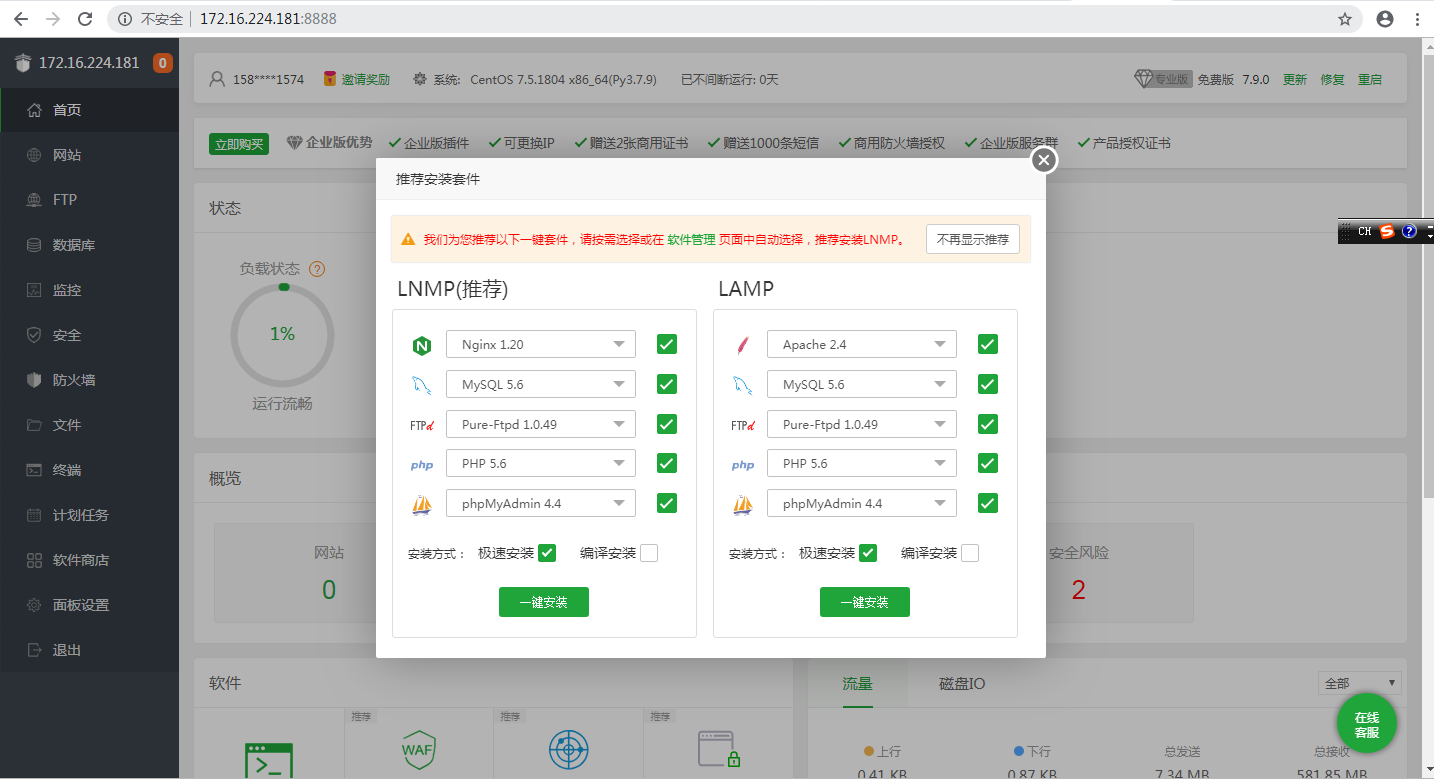Click the help question mark beside 负载状态

tap(317, 269)
